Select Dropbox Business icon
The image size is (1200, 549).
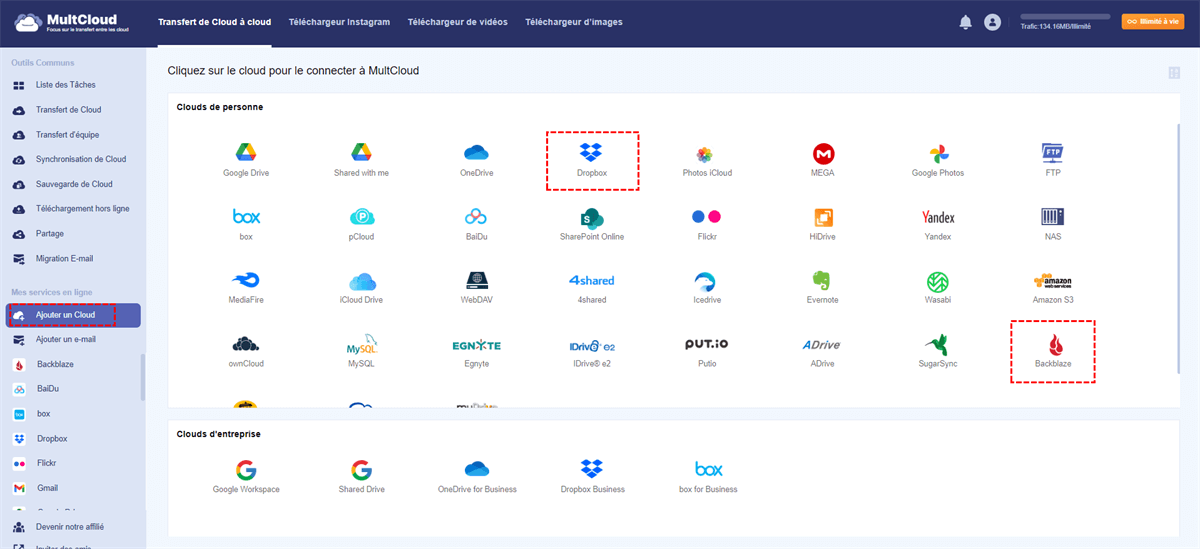pyautogui.click(x=592, y=469)
